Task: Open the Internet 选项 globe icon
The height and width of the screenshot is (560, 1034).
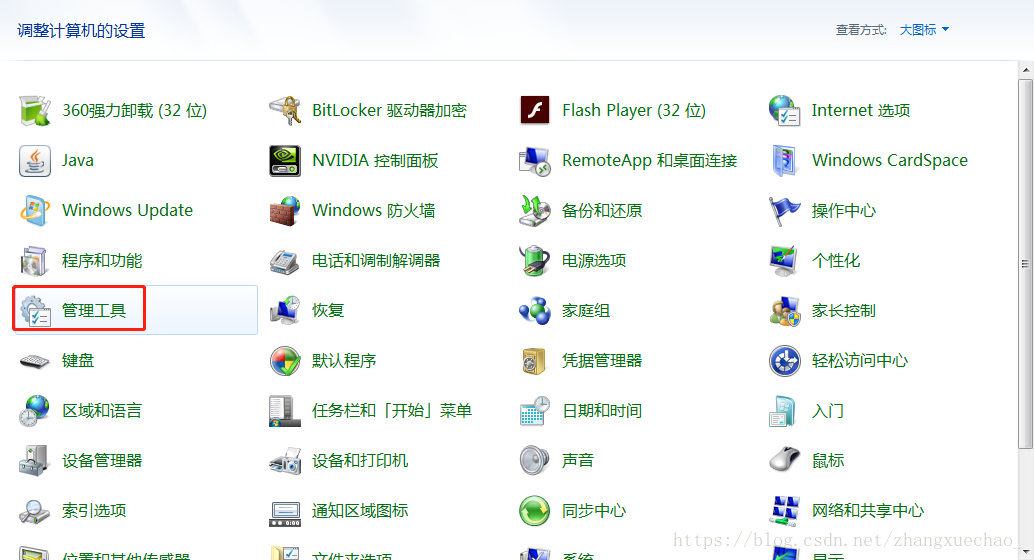Action: pyautogui.click(x=785, y=110)
